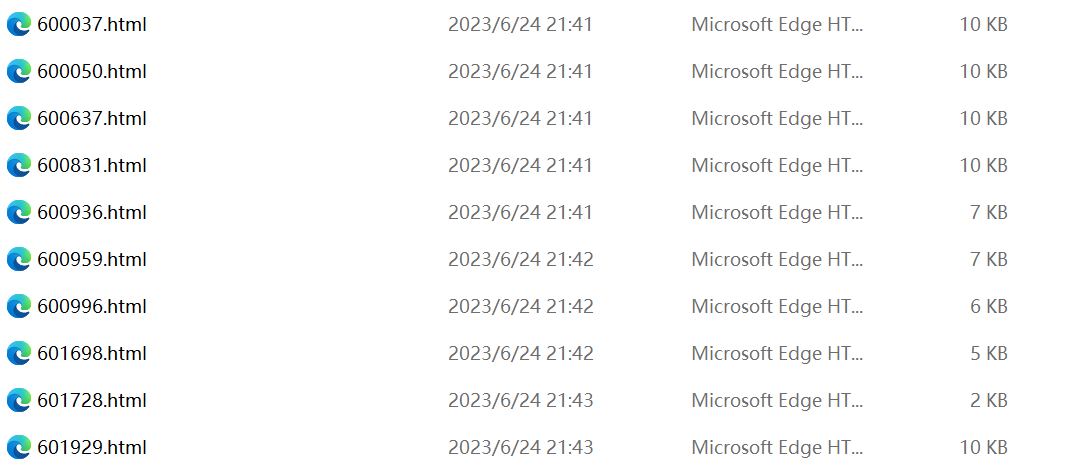Click the Edge icon next to 600637.html

[x=18, y=118]
